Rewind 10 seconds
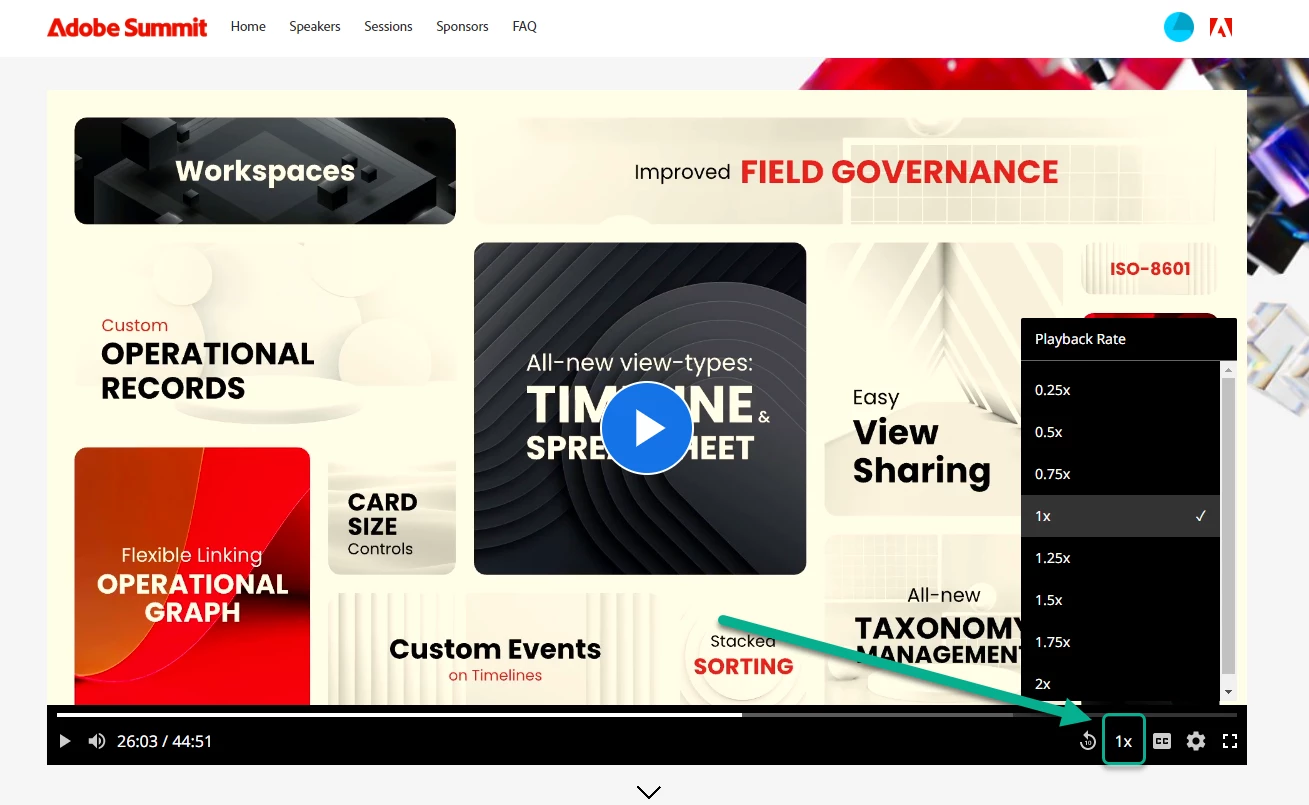1309x805 pixels. pyautogui.click(x=1088, y=741)
